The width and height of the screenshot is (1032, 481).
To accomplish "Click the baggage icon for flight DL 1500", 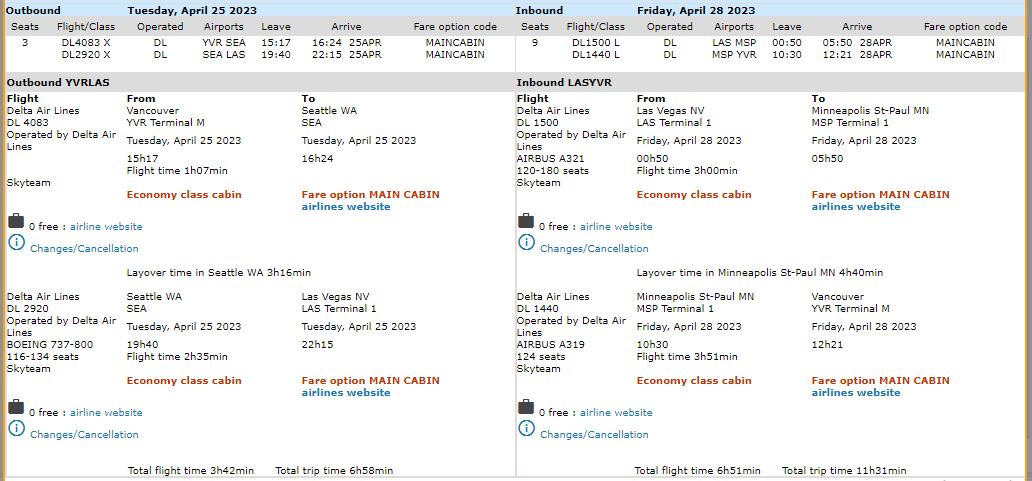I will (526, 221).
